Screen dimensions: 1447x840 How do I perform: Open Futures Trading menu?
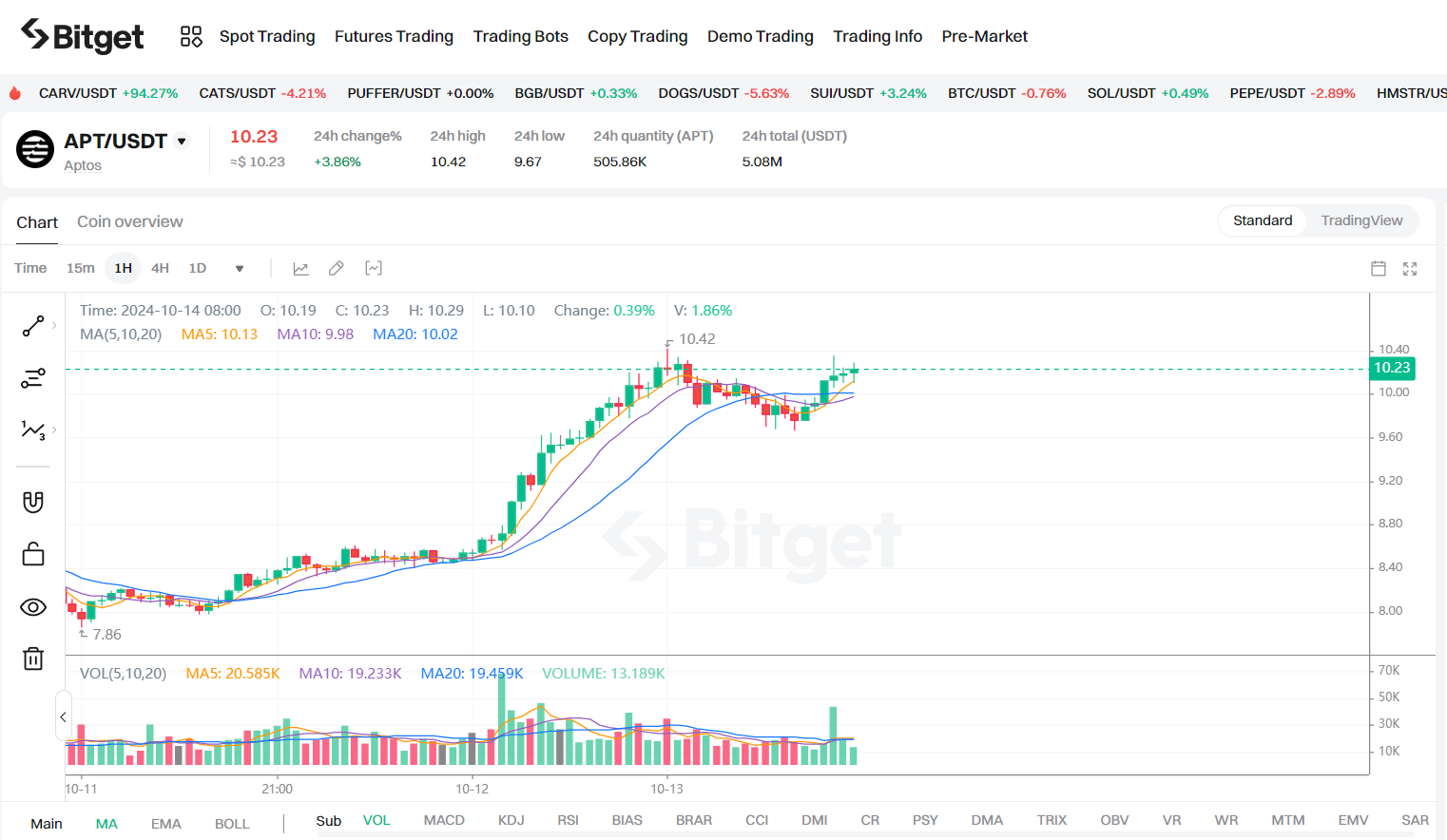click(x=394, y=36)
